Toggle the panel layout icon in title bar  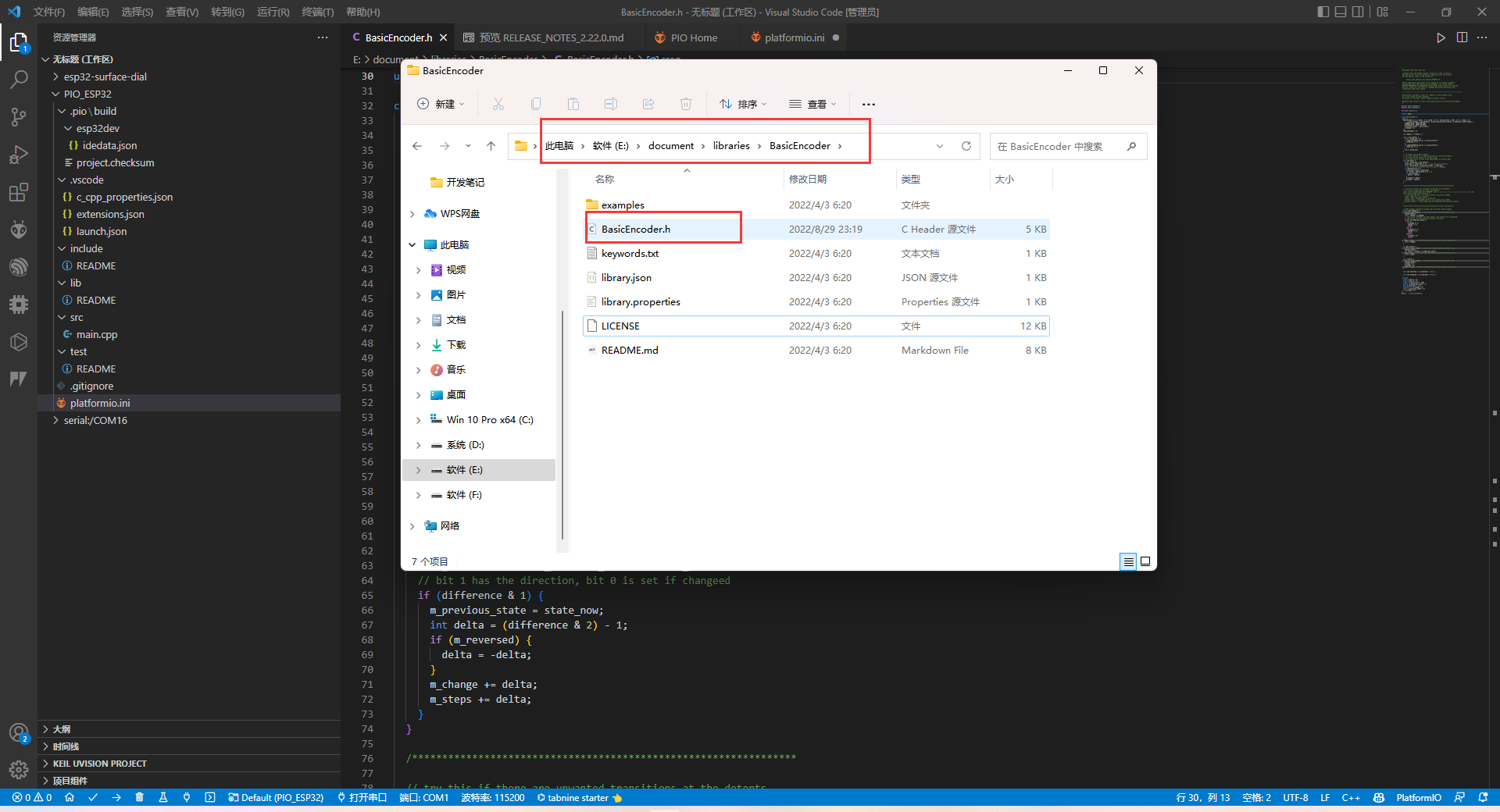pos(1341,12)
